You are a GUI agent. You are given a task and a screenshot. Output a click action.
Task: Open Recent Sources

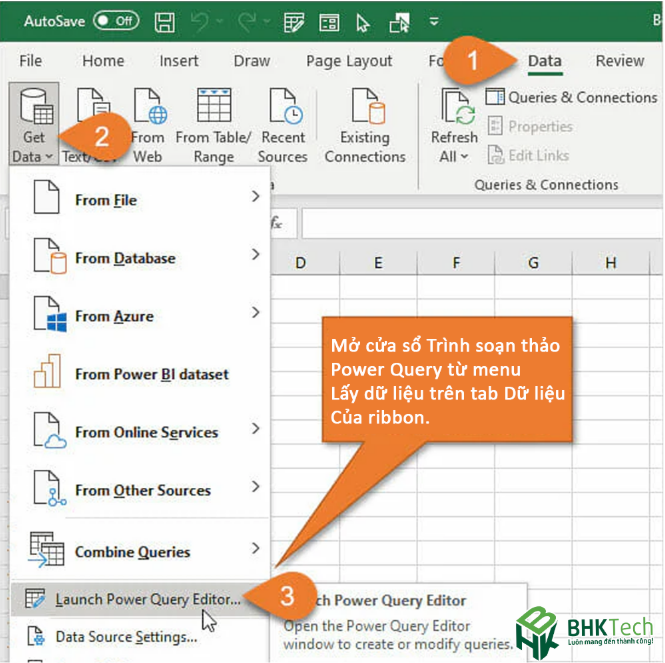point(283,126)
